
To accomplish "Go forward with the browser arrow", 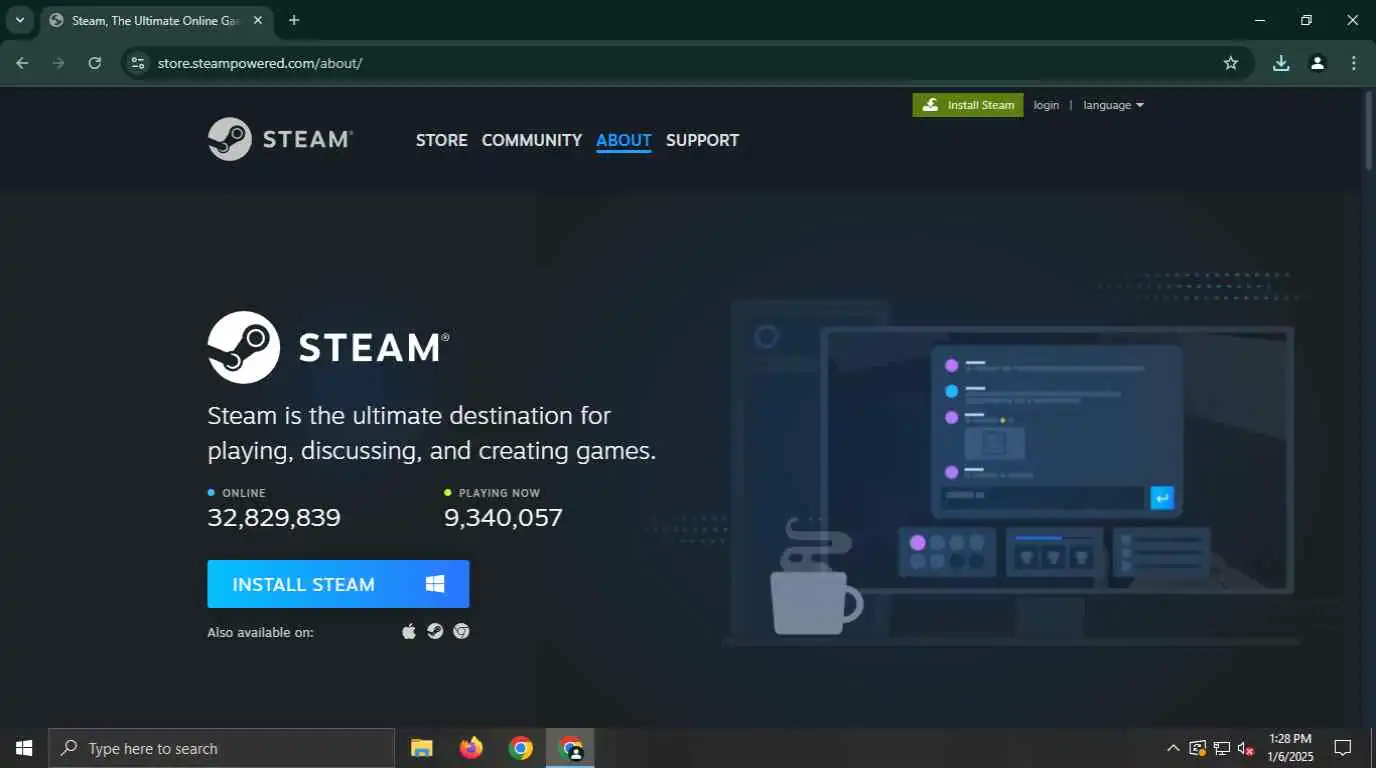I will 58,63.
